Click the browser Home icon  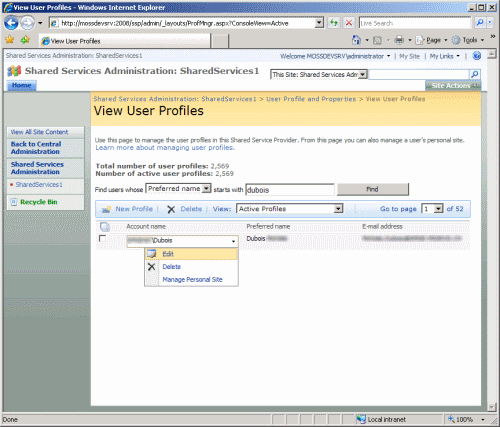coord(356,40)
